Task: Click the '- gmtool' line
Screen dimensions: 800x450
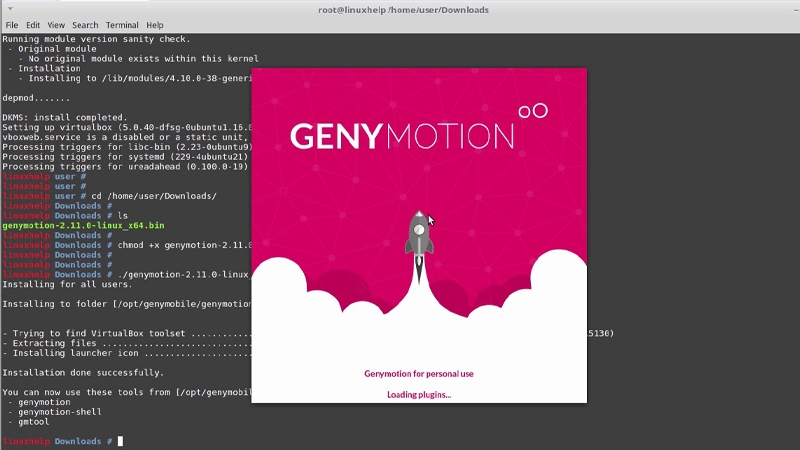Action: tap(29, 422)
